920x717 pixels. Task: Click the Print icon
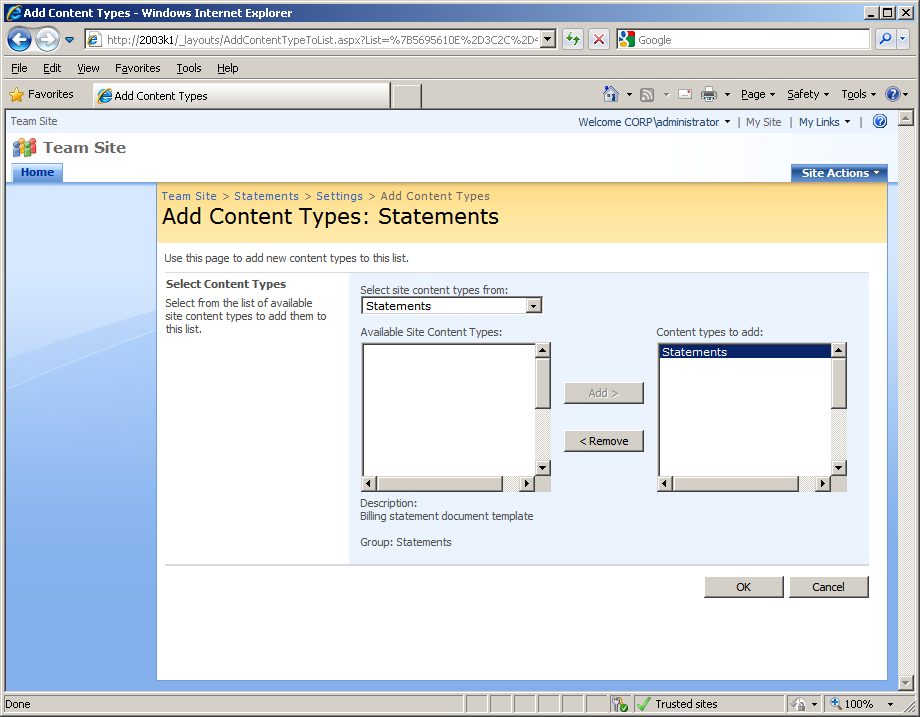(x=710, y=94)
